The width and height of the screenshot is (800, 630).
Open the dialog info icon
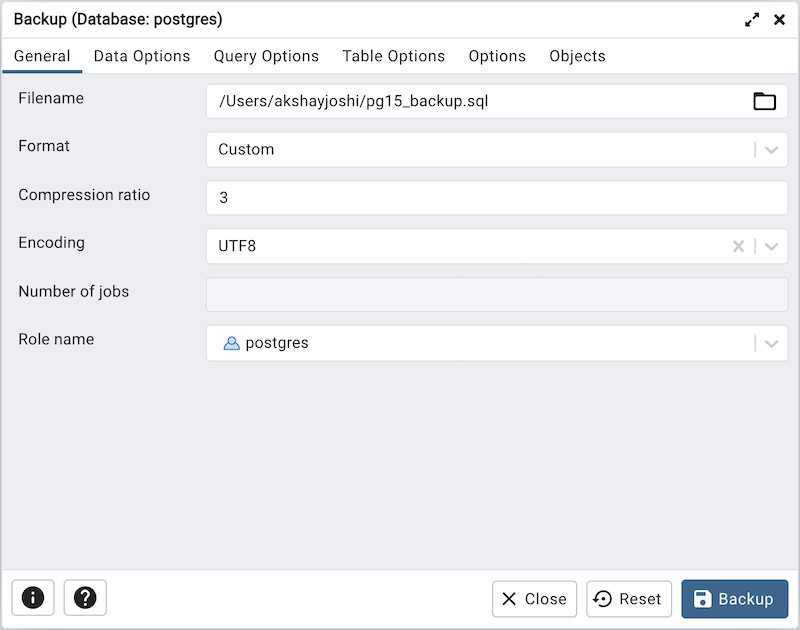coord(33,597)
